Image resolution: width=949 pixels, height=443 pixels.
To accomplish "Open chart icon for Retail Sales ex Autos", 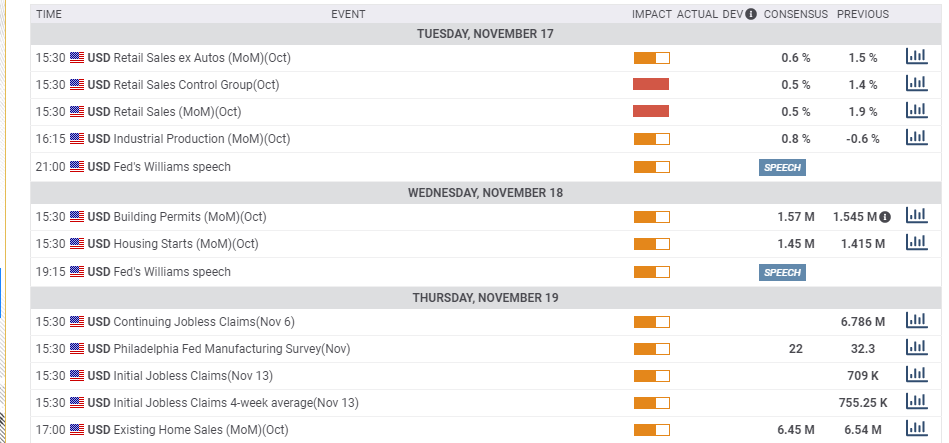I will coord(916,57).
